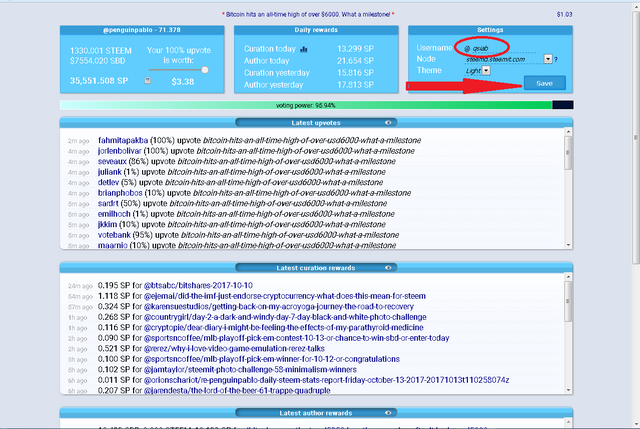The width and height of the screenshot is (640, 429).
Task: Open the @rerez video game emulation link
Action: point(234,349)
